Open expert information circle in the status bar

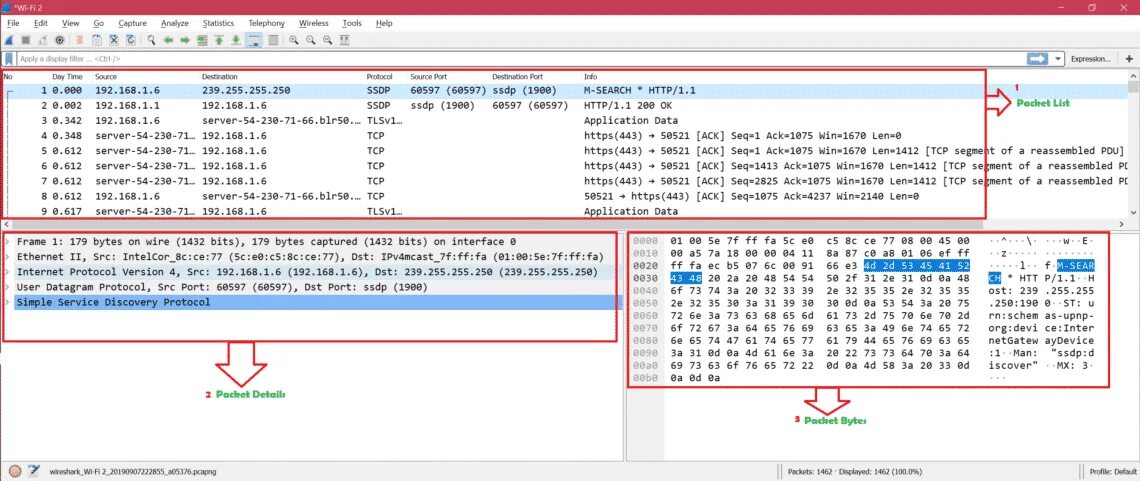pyautogui.click(x=15, y=470)
